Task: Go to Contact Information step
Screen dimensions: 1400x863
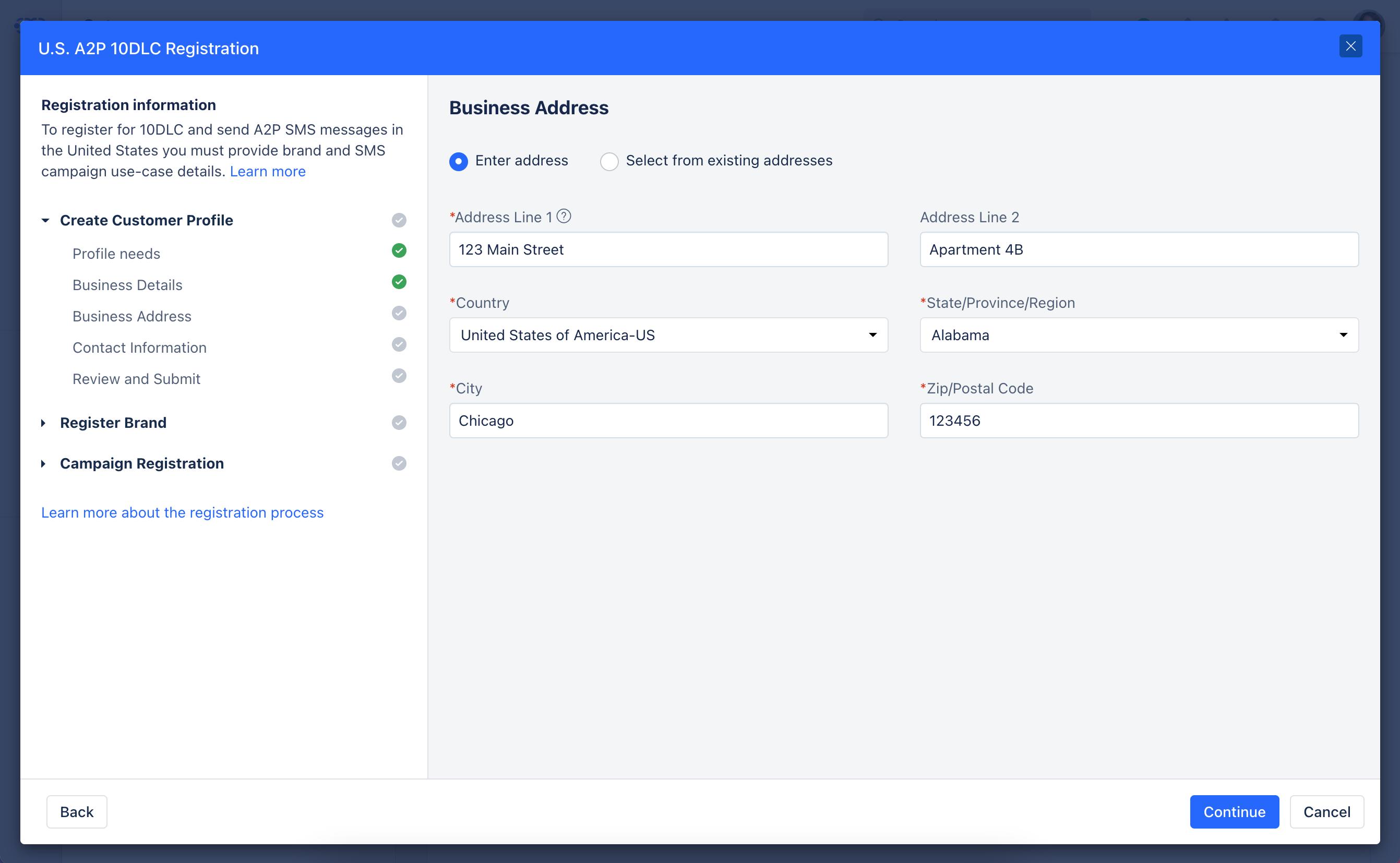Action: point(139,347)
